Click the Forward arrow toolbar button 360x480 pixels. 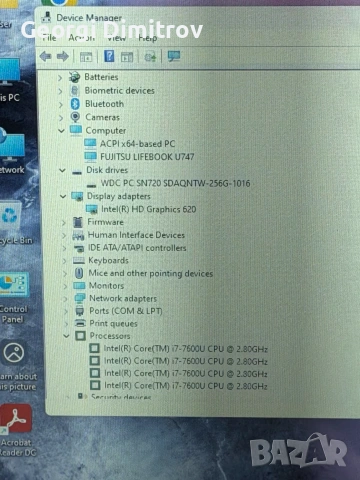63,56
